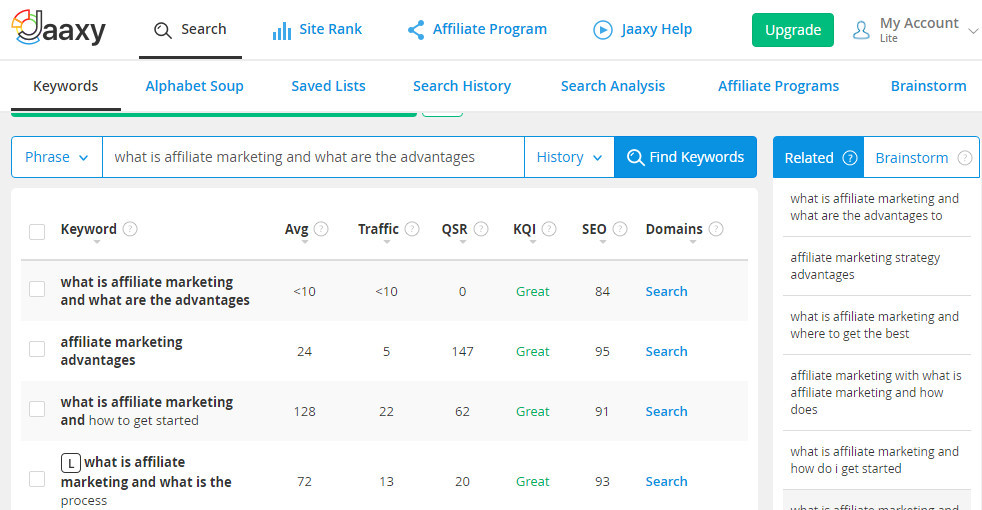Click Search link for 'what are the advantages' row
Screen dimensions: 982x510
click(666, 291)
